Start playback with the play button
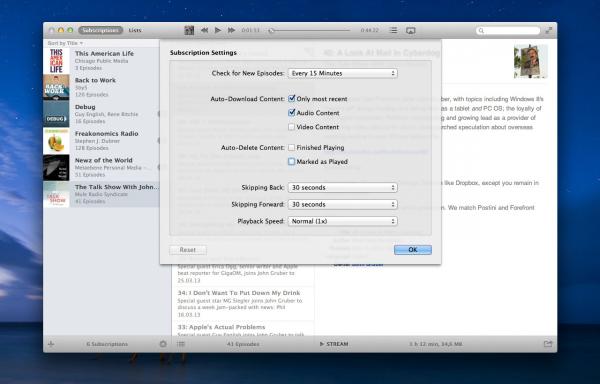Screen dimensions: 600x384 pyautogui.click(x=218, y=30)
